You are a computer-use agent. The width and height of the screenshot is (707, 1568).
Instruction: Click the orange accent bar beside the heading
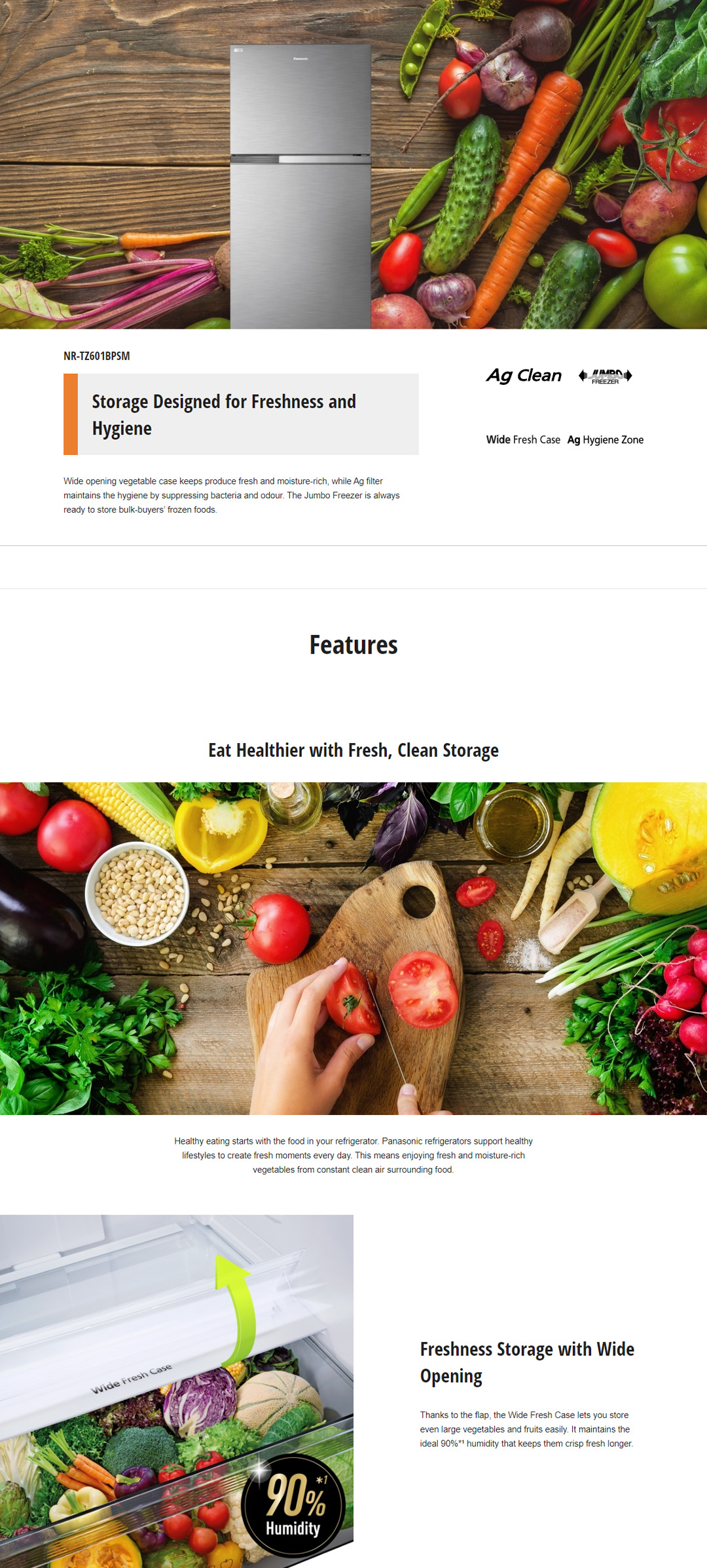click(x=71, y=414)
